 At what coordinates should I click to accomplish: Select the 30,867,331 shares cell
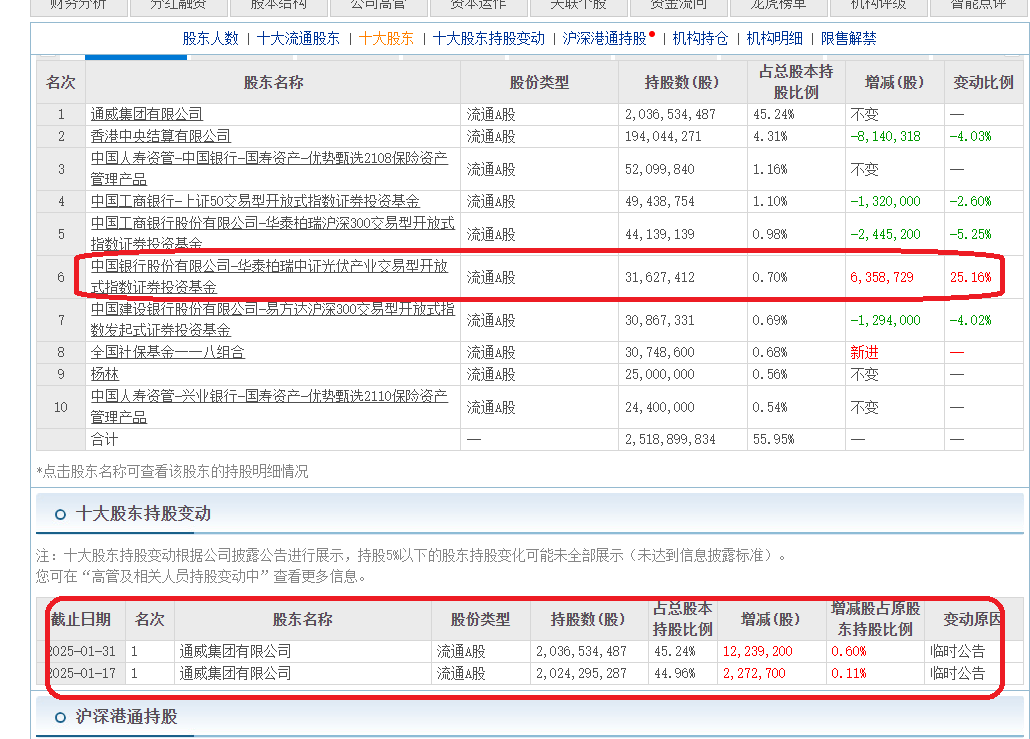[660, 320]
